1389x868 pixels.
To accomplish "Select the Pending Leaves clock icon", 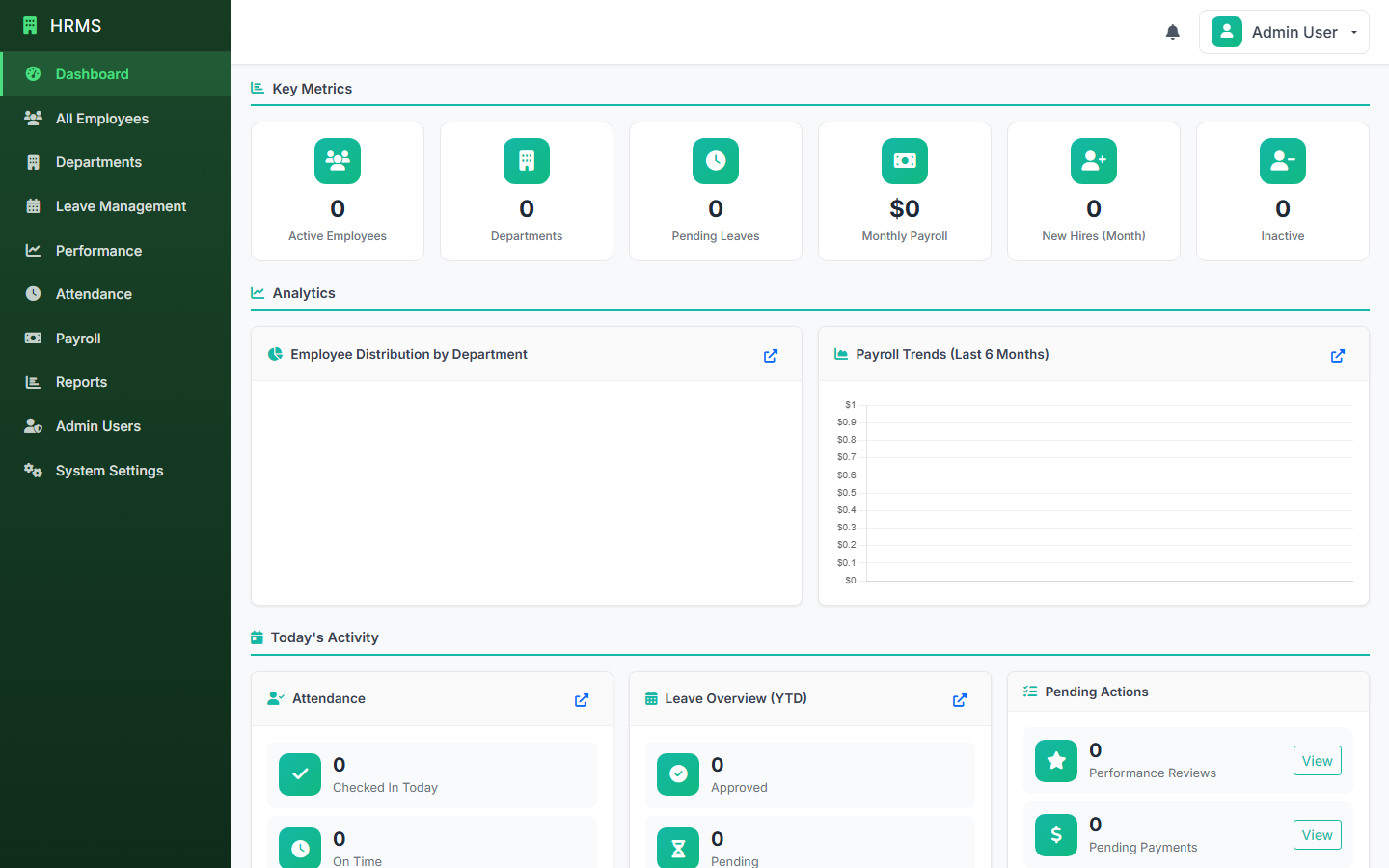I will (716, 161).
